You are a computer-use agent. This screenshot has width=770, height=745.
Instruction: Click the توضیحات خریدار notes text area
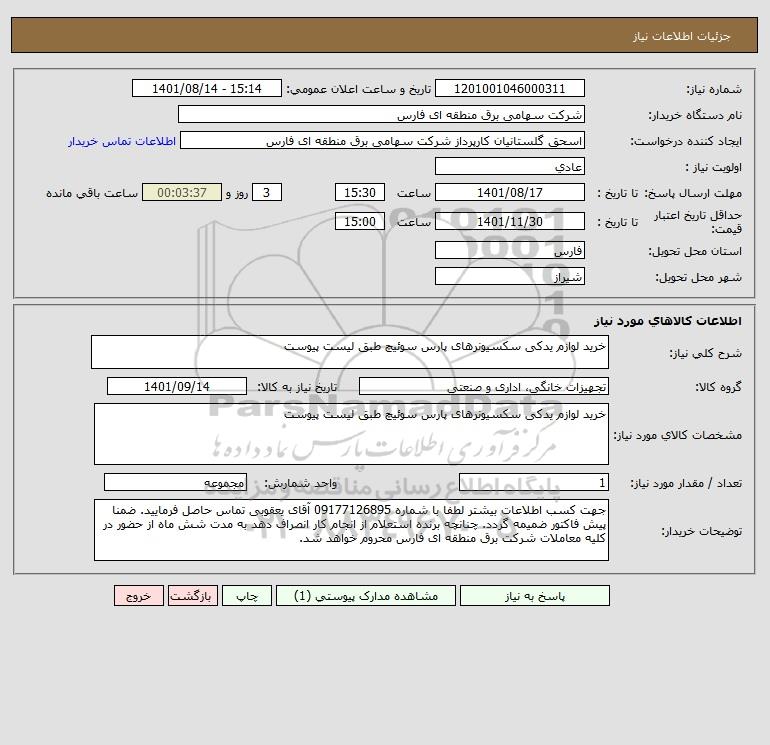point(351,530)
